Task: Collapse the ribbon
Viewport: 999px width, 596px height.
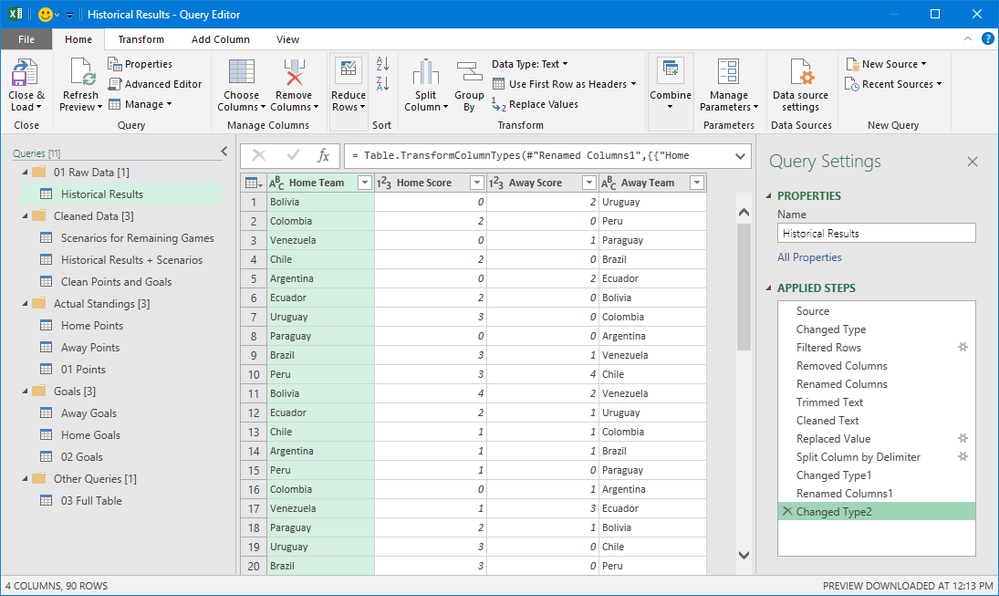Action: [968, 39]
